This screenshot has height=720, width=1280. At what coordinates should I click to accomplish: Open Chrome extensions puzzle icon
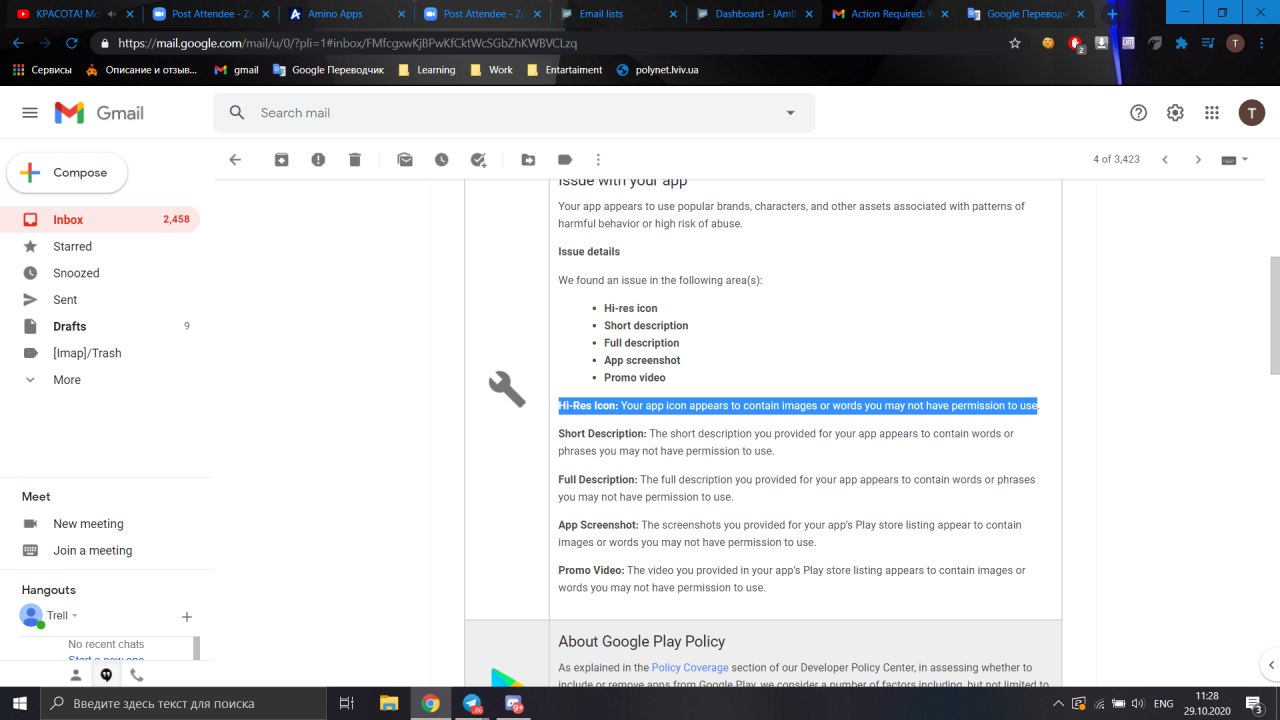tap(1181, 43)
